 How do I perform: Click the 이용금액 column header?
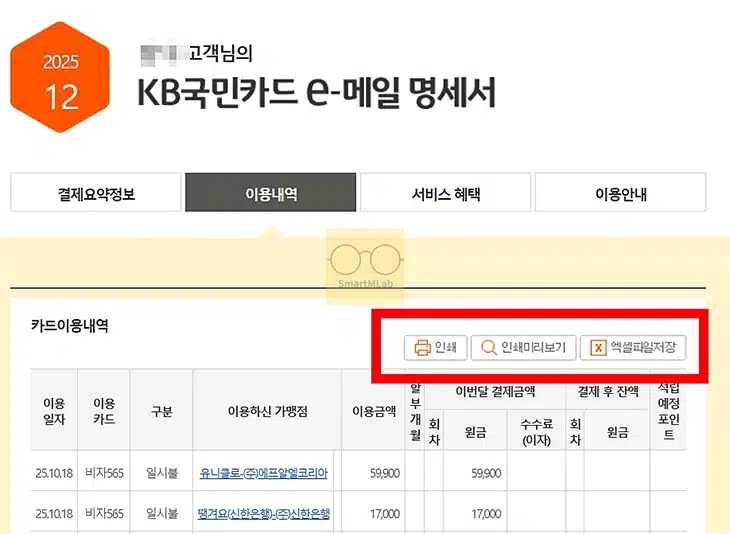click(x=374, y=412)
